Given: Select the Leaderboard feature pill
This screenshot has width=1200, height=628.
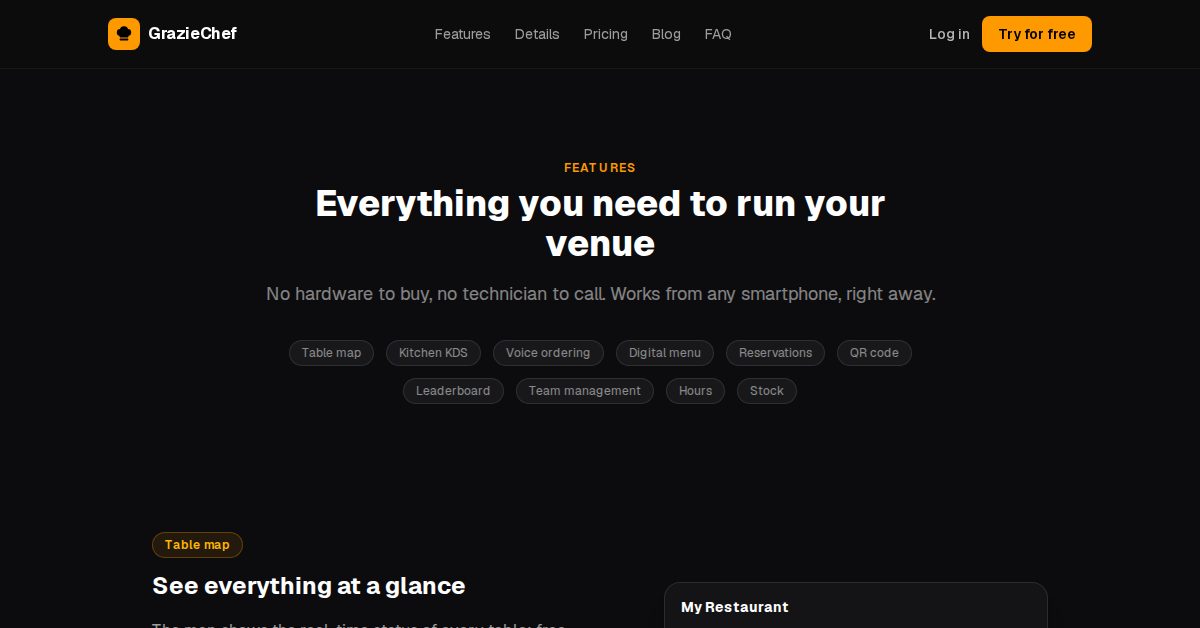Looking at the screenshot, I should coord(453,391).
